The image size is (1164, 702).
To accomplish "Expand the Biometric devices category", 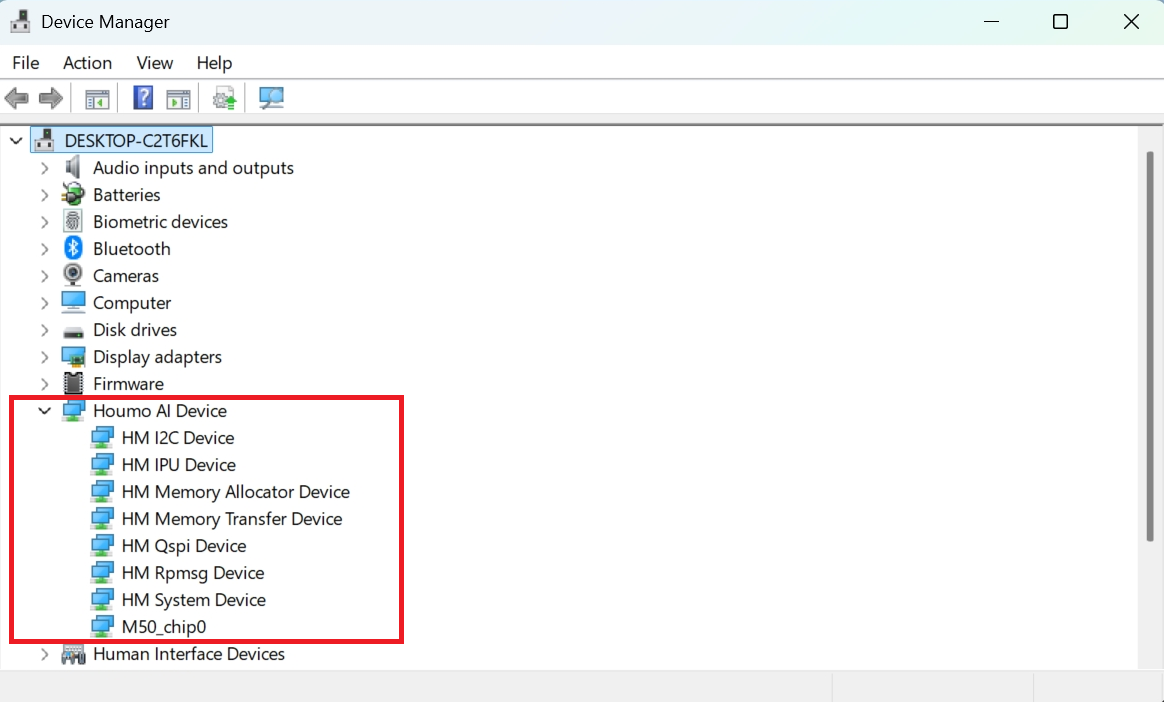I will (45, 222).
